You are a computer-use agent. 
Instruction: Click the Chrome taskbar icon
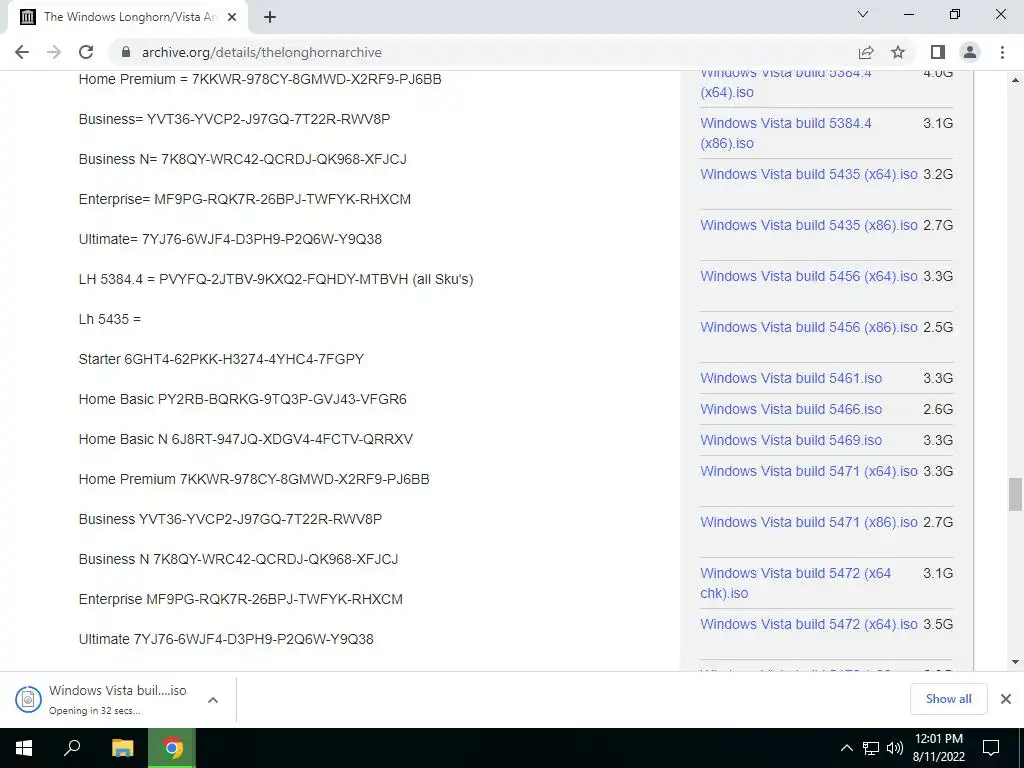[x=172, y=748]
